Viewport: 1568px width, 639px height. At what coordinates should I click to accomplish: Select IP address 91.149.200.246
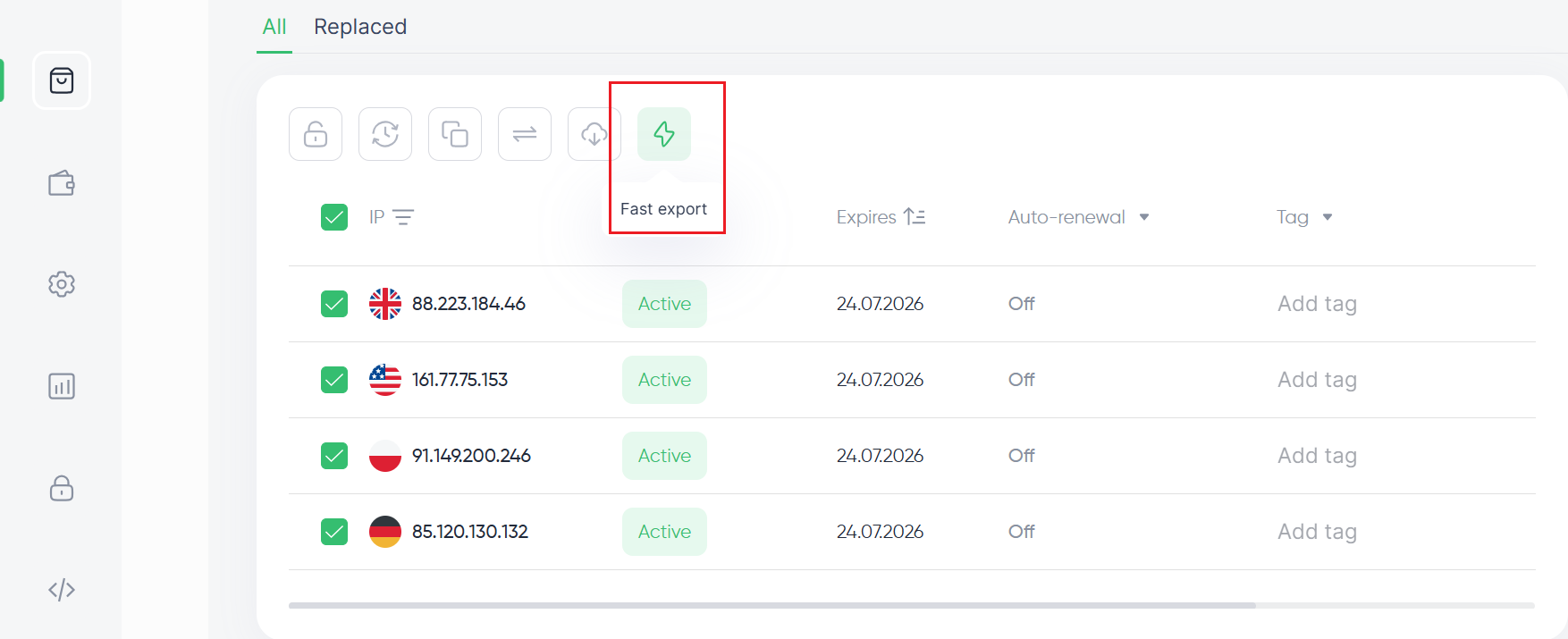coord(471,456)
